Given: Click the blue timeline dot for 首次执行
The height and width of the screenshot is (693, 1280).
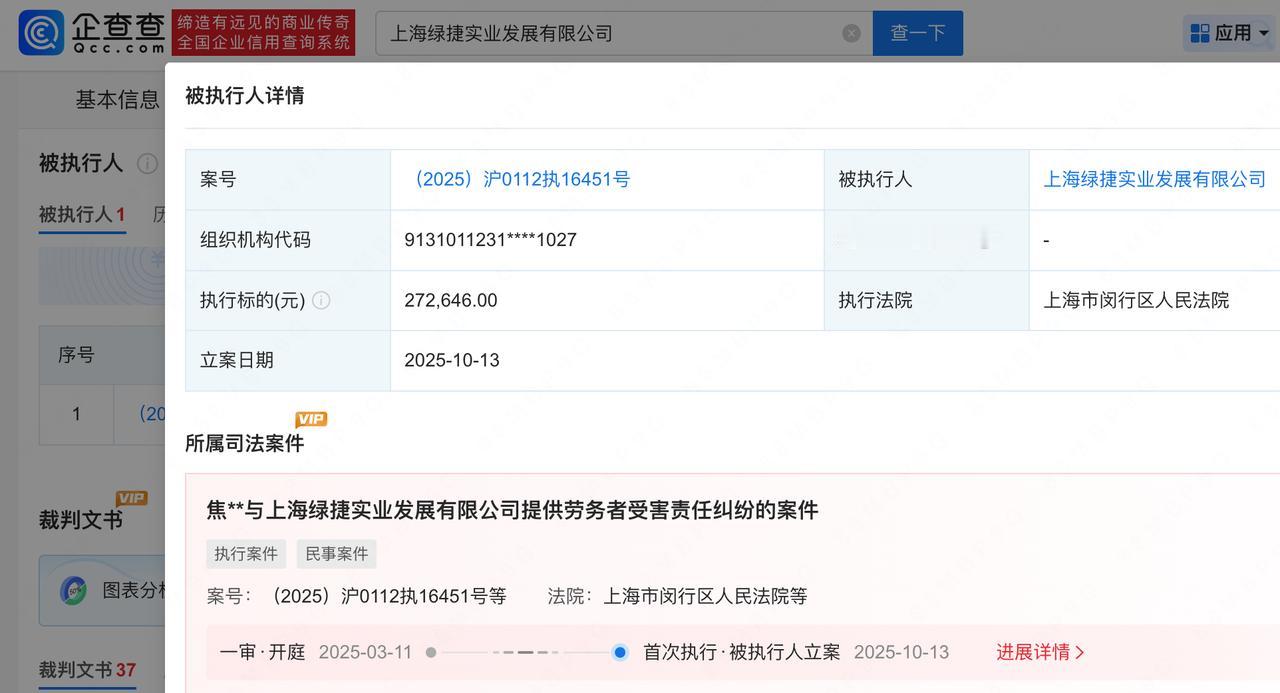Looking at the screenshot, I should coord(621,651).
